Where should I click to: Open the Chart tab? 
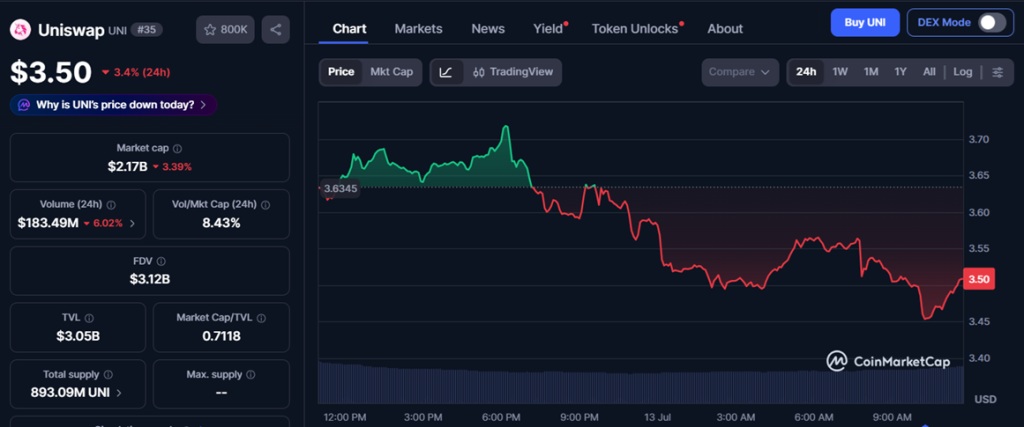349,29
